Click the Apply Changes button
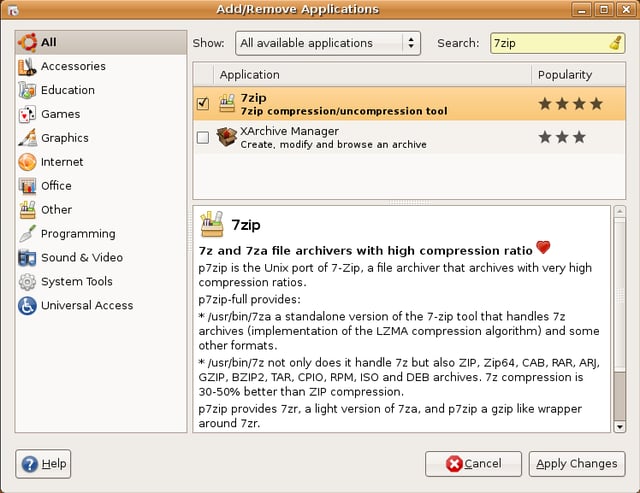640x493 pixels. point(577,464)
